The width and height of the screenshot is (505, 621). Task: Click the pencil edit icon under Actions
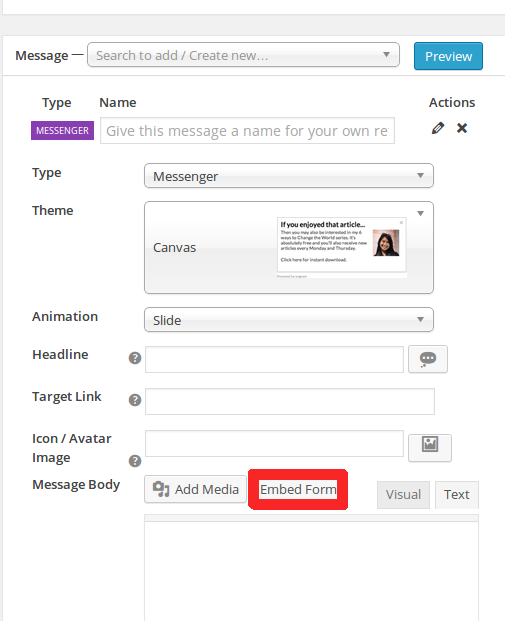click(x=438, y=128)
